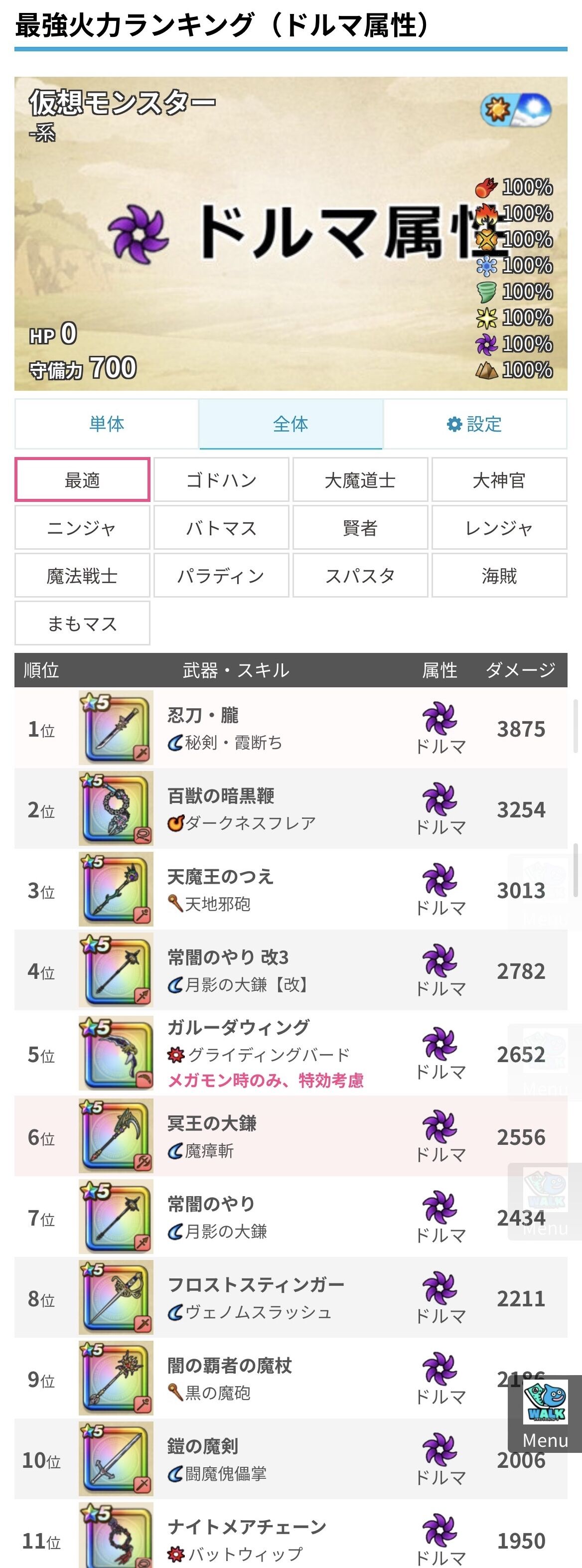Open the 闇の覇者の魔杖 entry
The image size is (582, 1568).
coord(291,1379)
